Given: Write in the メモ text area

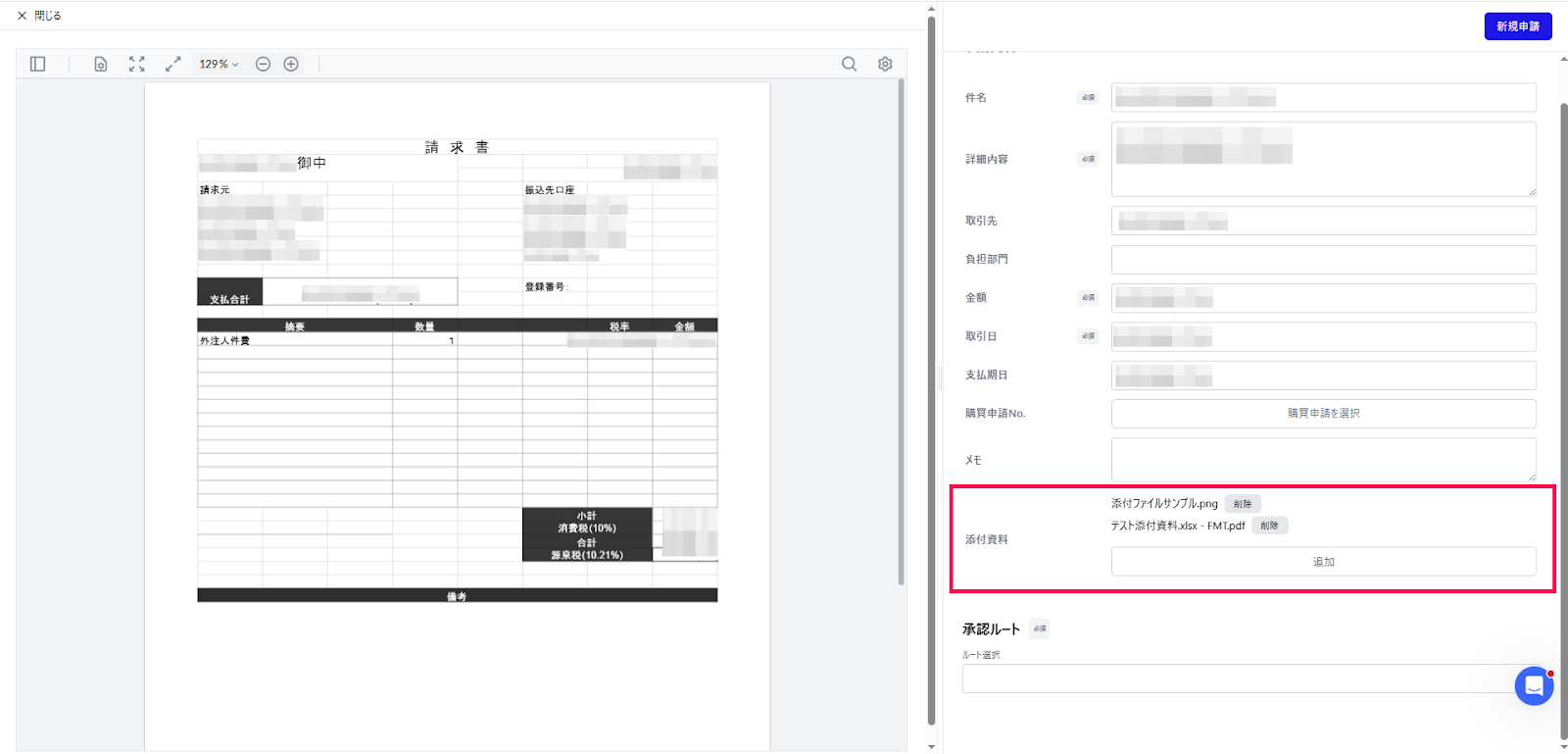Looking at the screenshot, I should point(1323,460).
